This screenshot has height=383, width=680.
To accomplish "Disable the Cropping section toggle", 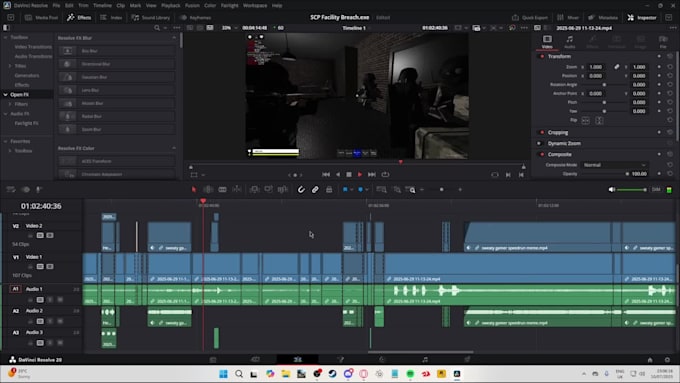I will coord(542,132).
